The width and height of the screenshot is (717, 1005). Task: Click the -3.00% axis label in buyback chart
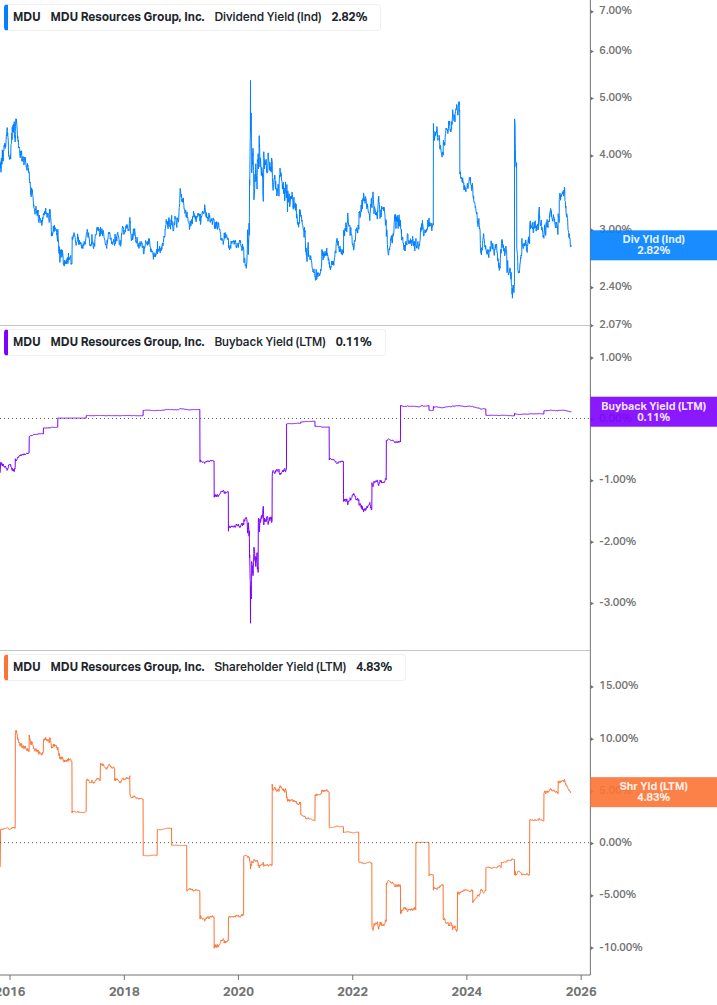tap(617, 602)
